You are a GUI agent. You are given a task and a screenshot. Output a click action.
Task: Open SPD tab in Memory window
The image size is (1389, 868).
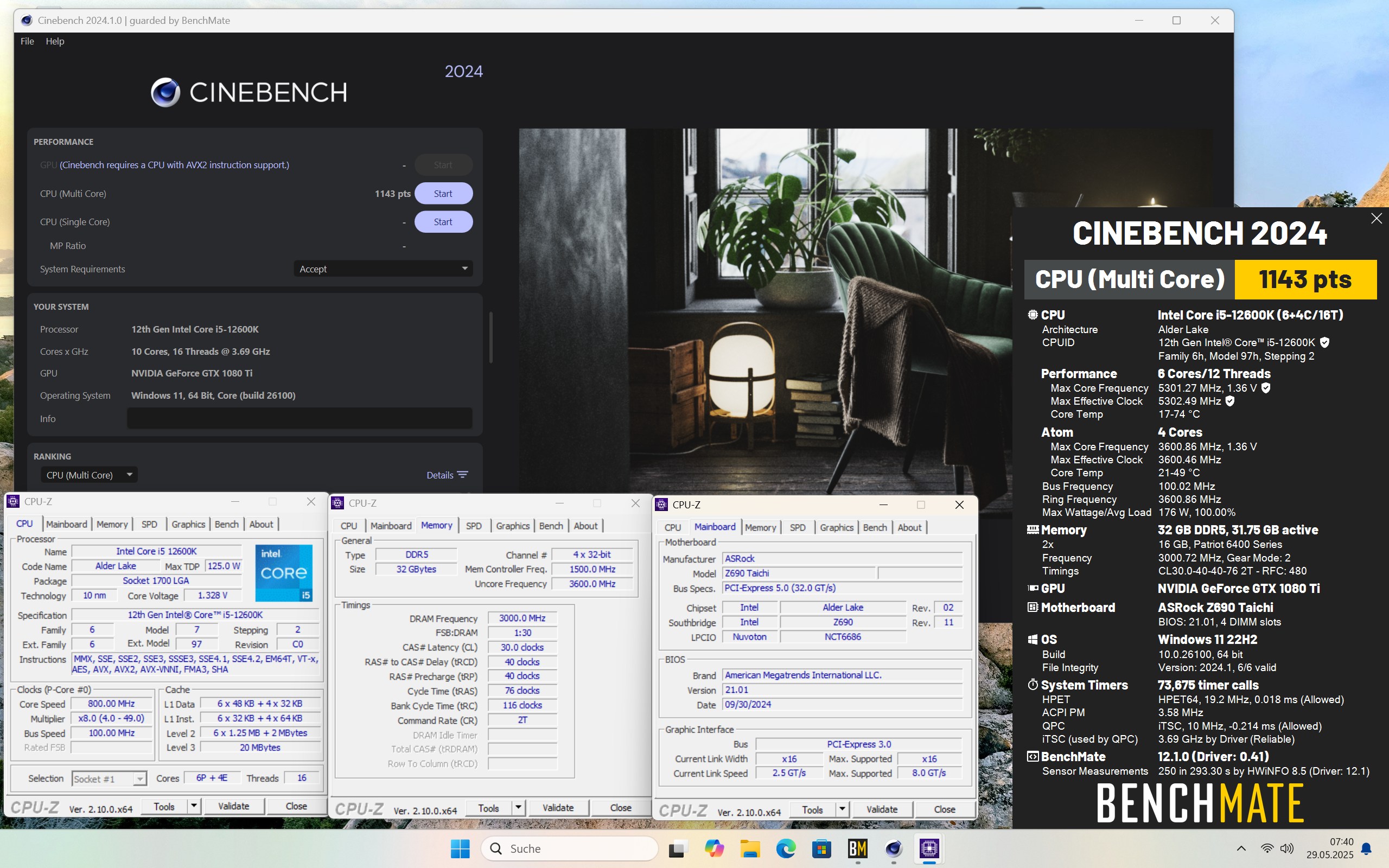[474, 526]
